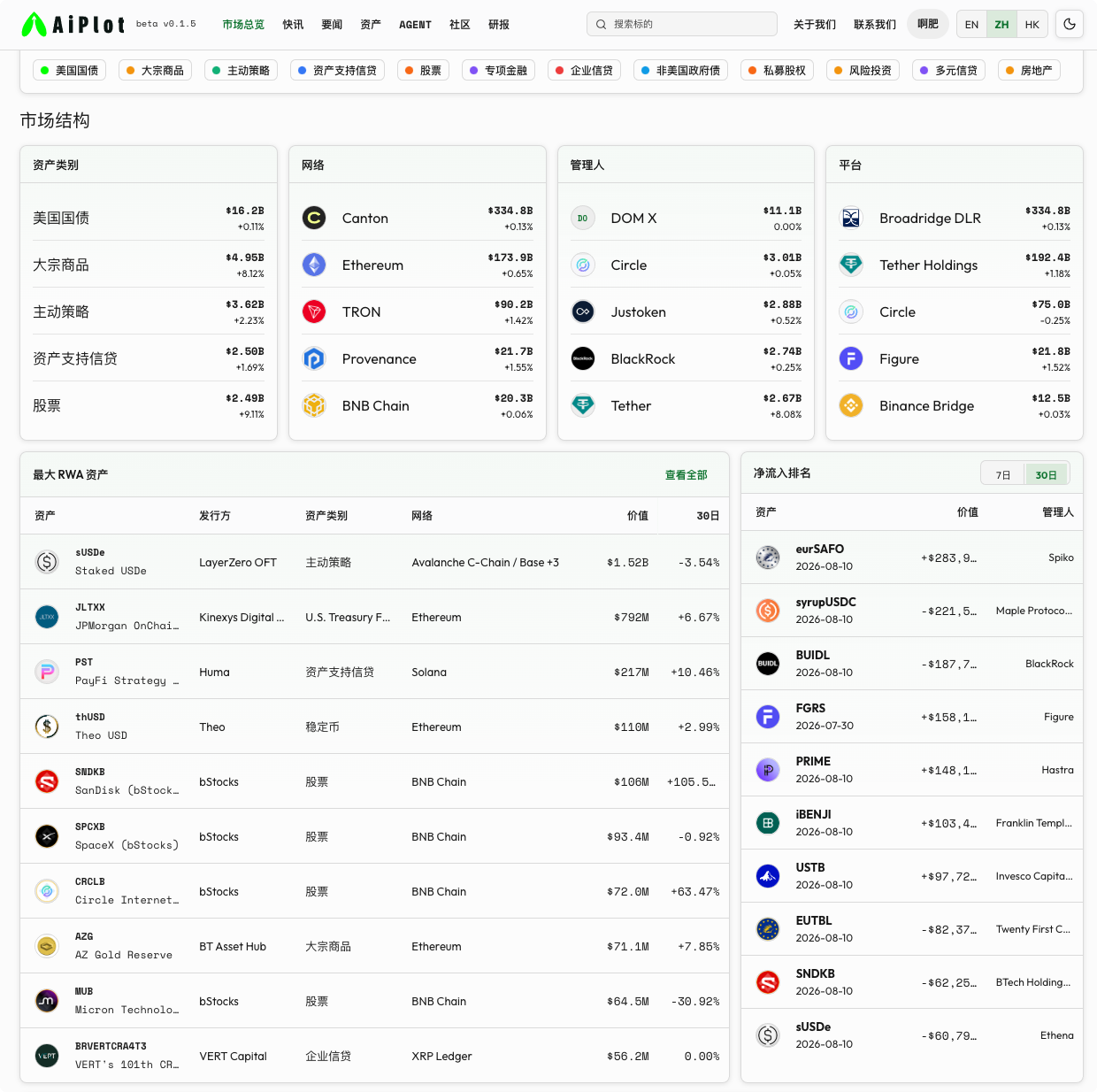Click the sUSDe Staked USDe asset icon
The image size is (1097, 1092).
[47, 562]
